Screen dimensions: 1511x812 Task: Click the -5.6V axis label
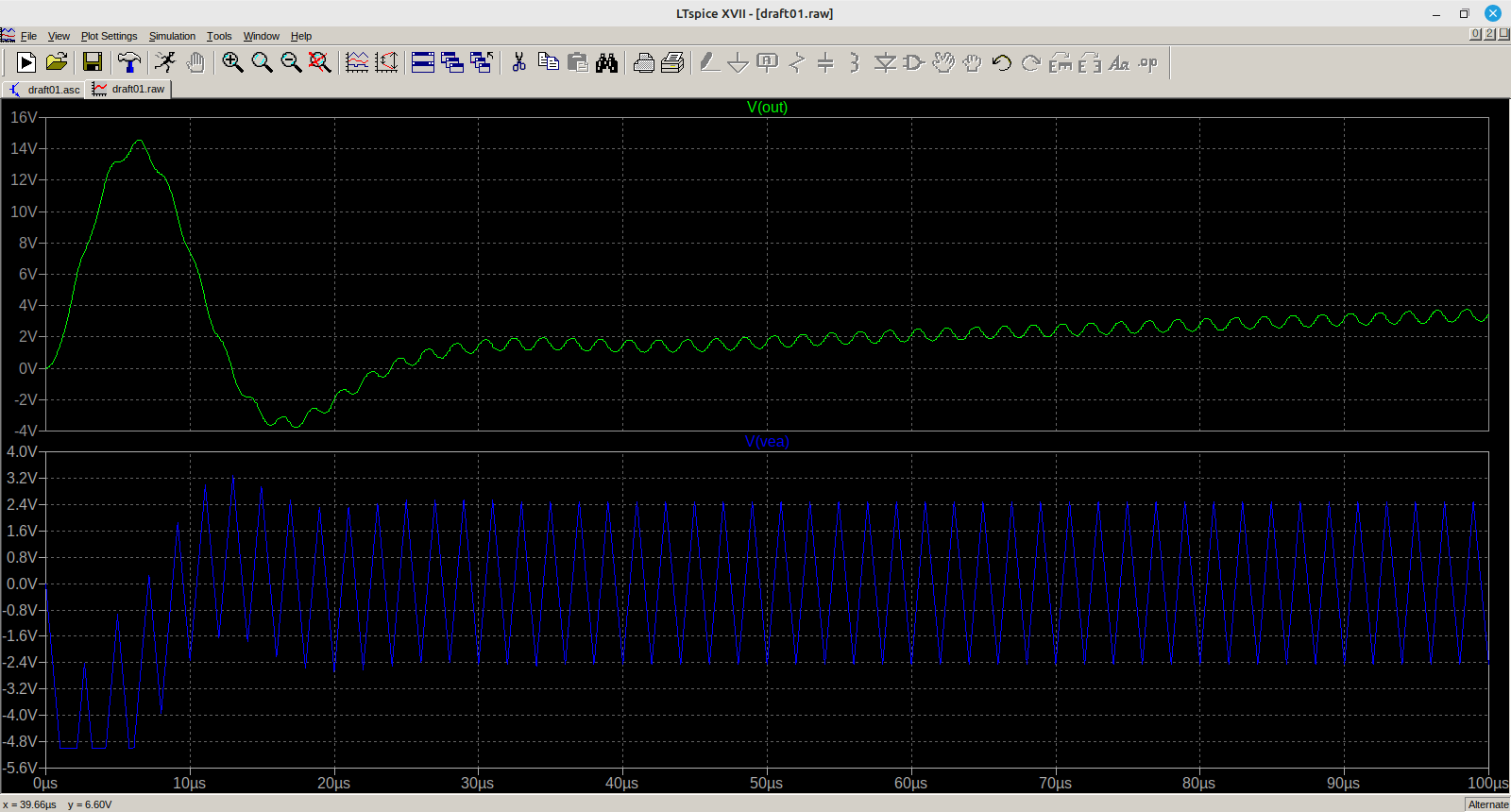(22, 768)
